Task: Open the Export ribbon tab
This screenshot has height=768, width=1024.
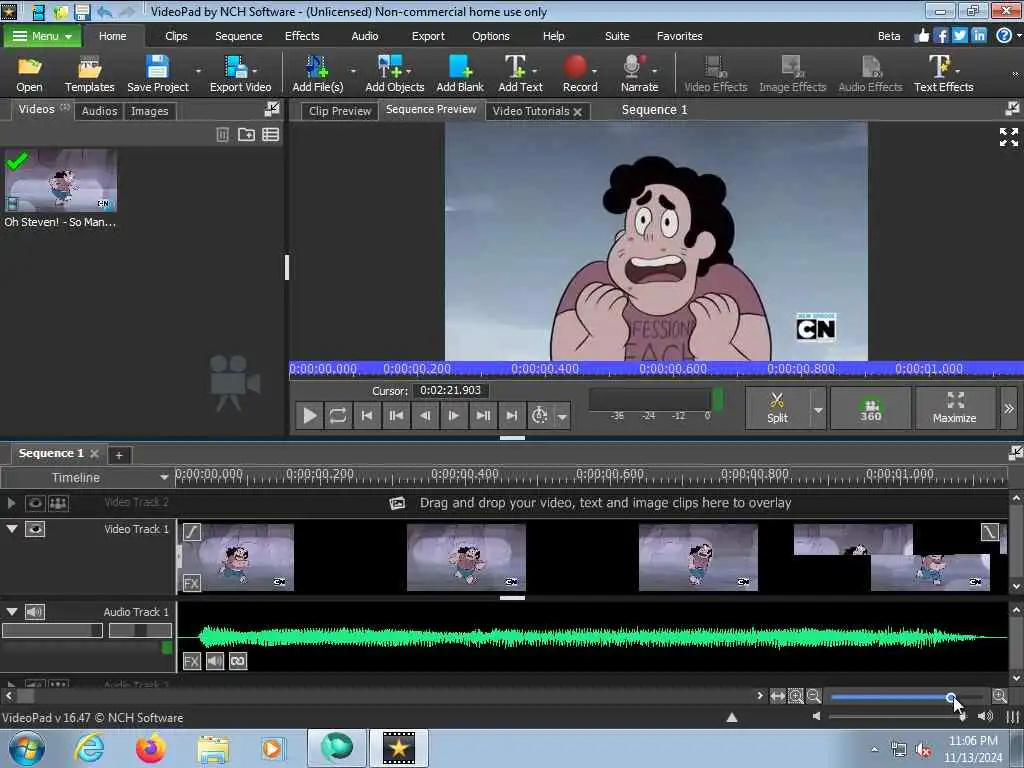Action: coord(428,36)
